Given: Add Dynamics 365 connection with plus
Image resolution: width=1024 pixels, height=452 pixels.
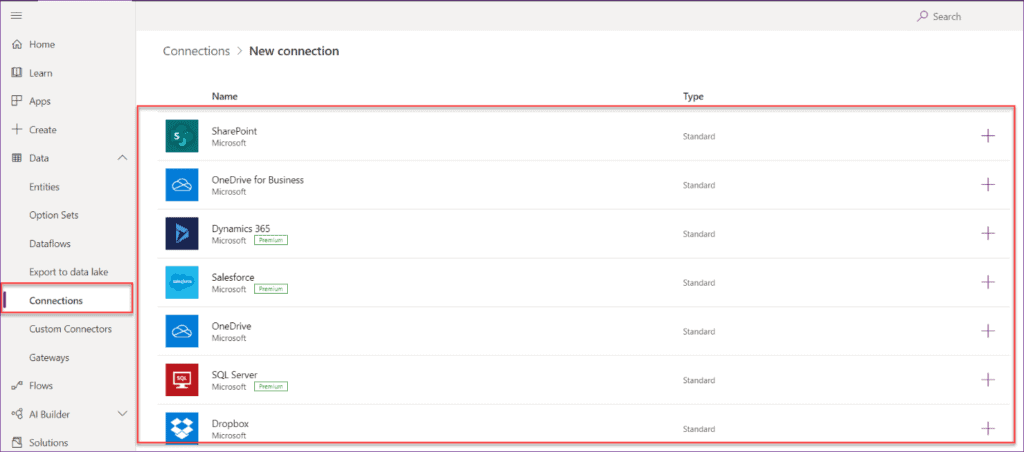Looking at the screenshot, I should (x=988, y=233).
